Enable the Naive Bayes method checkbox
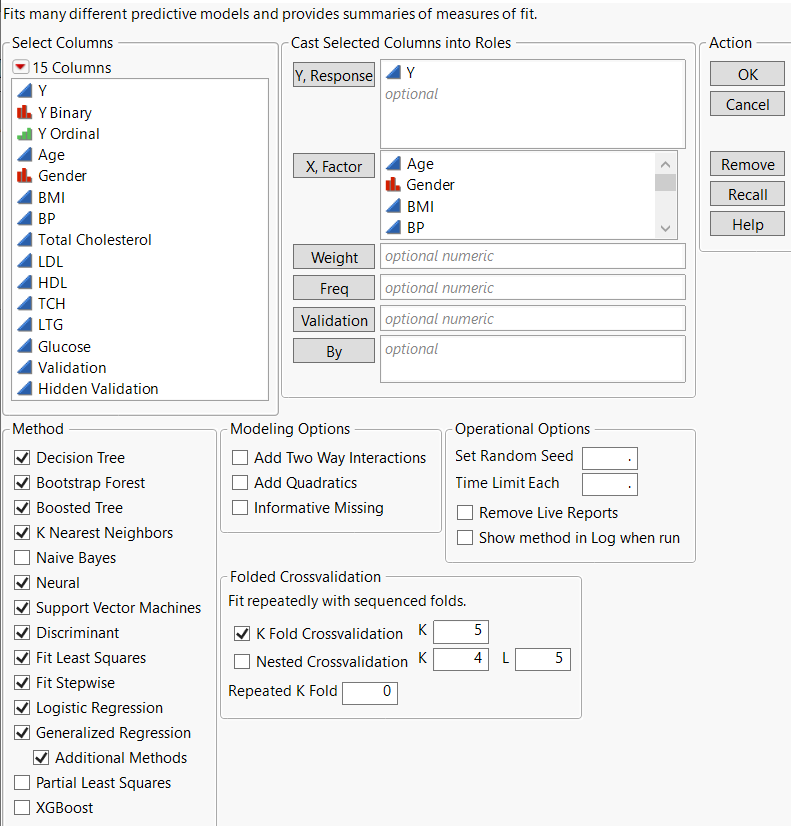Image resolution: width=791 pixels, height=826 pixels. pos(22,558)
